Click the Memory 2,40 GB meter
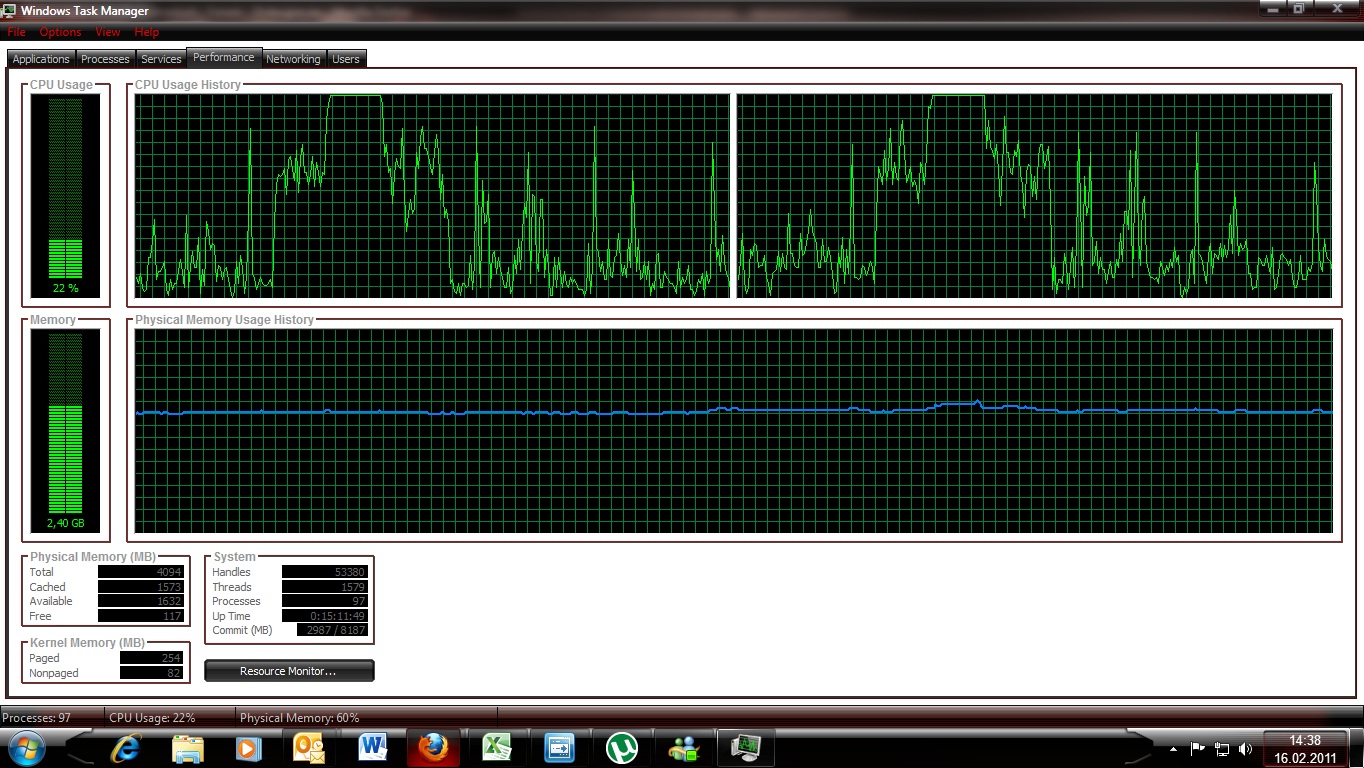 pos(65,432)
